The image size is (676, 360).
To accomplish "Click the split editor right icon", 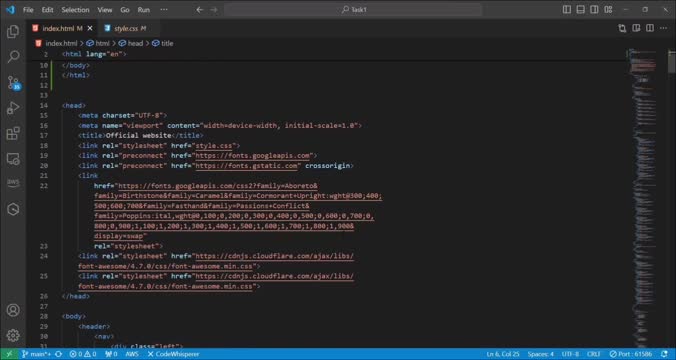I will [650, 28].
